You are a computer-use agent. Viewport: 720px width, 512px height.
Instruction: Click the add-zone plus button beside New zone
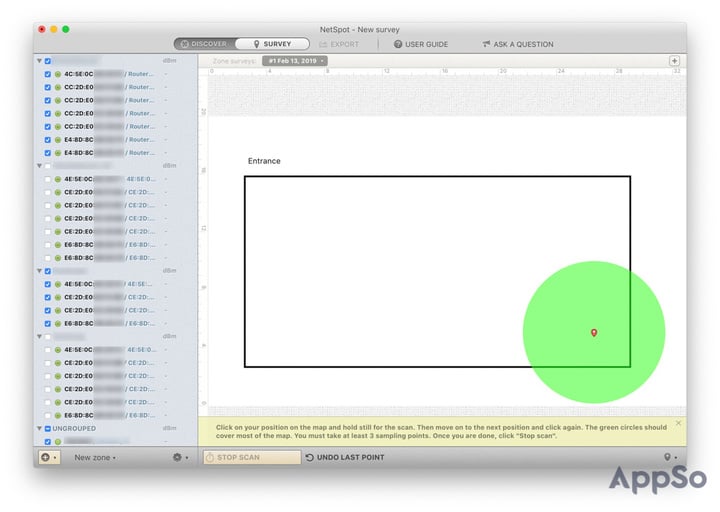pos(48,457)
